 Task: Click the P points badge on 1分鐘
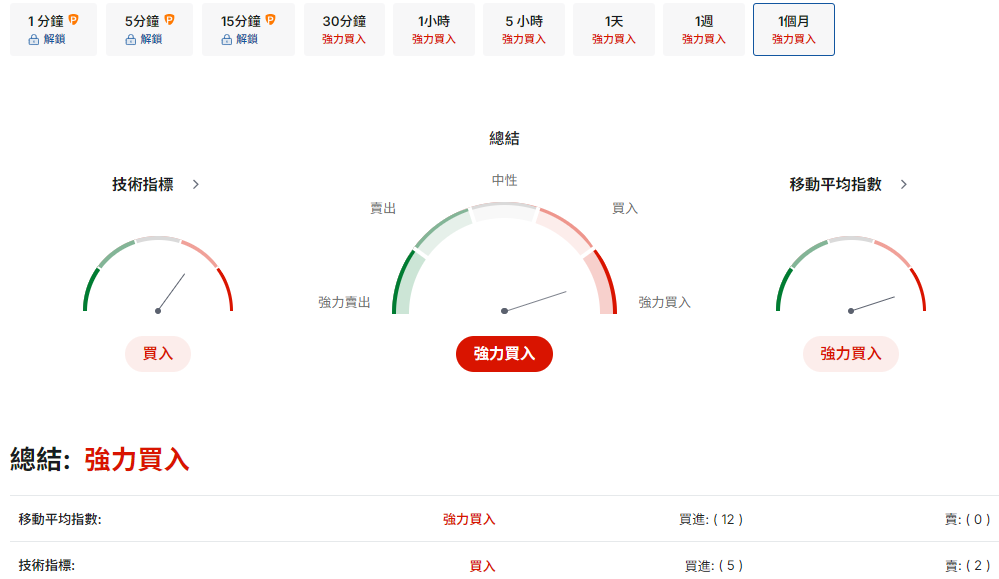coord(74,19)
